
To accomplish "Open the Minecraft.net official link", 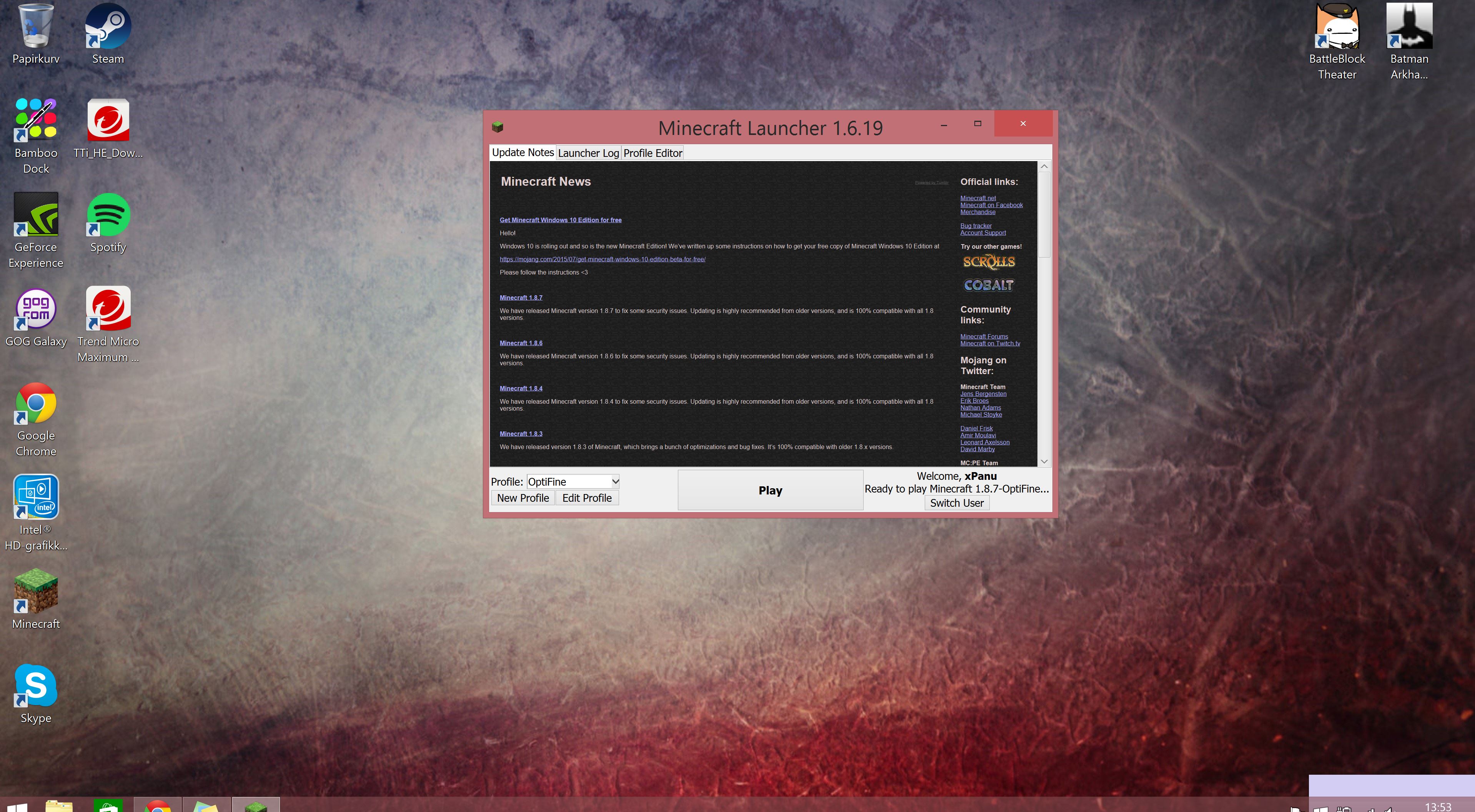I will click(x=978, y=198).
